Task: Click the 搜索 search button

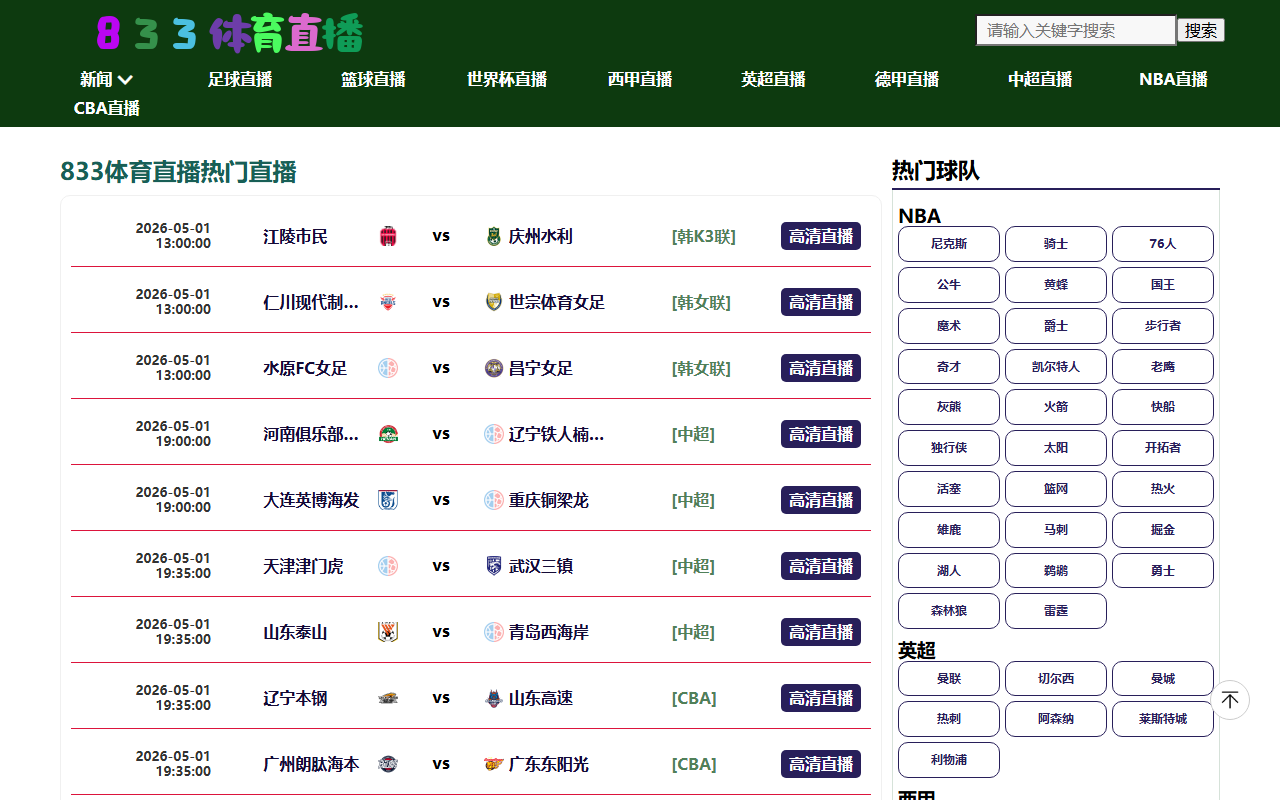Action: click(1201, 30)
